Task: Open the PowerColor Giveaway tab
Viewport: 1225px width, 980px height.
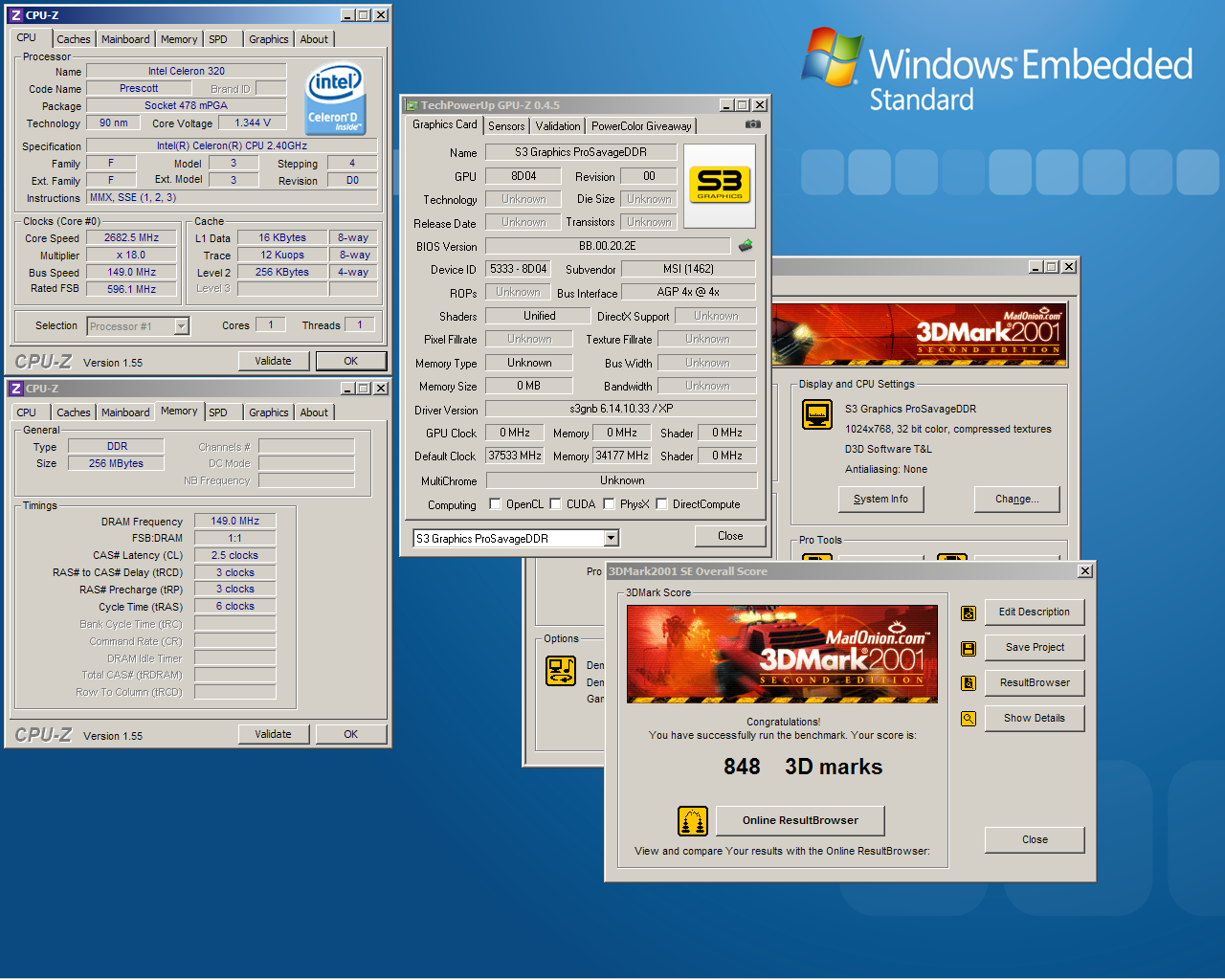Action: tap(641, 126)
